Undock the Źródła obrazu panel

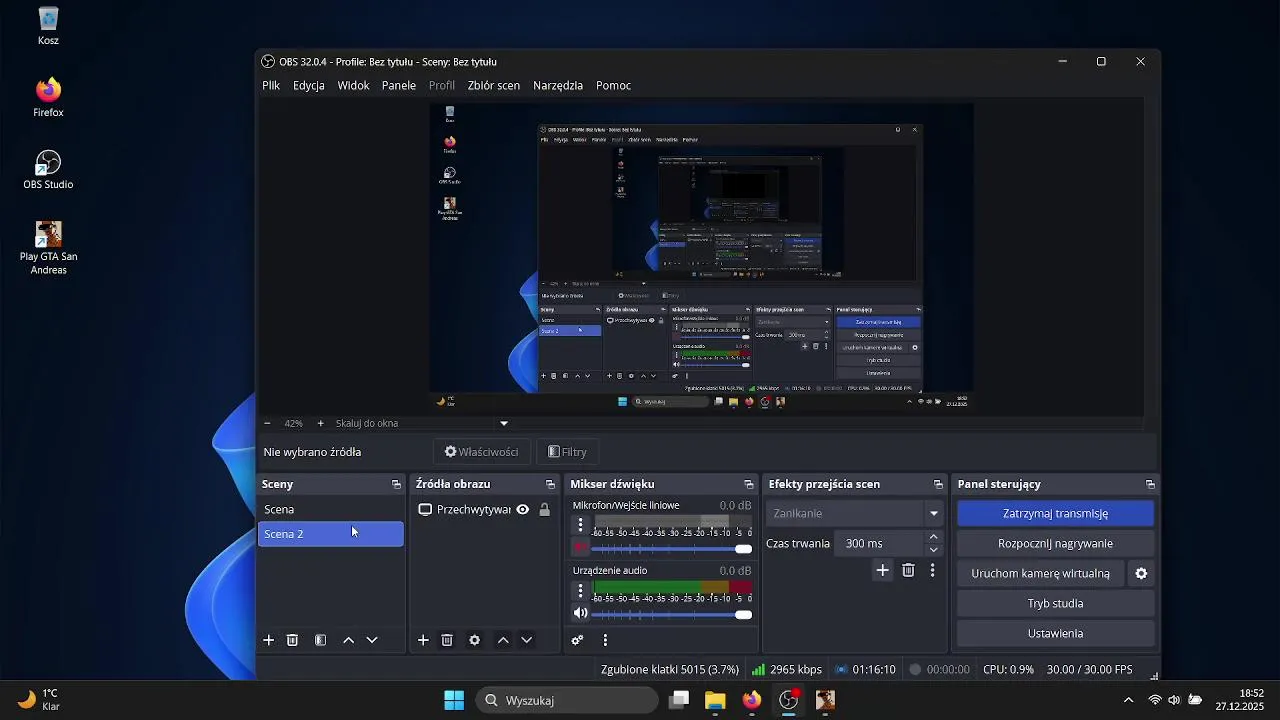[x=550, y=484]
